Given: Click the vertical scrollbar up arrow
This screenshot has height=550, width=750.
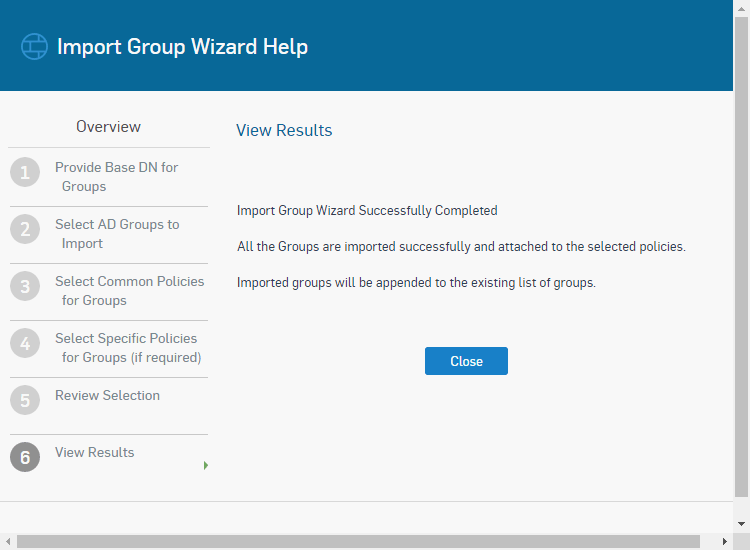Looking at the screenshot, I should [x=741, y=9].
